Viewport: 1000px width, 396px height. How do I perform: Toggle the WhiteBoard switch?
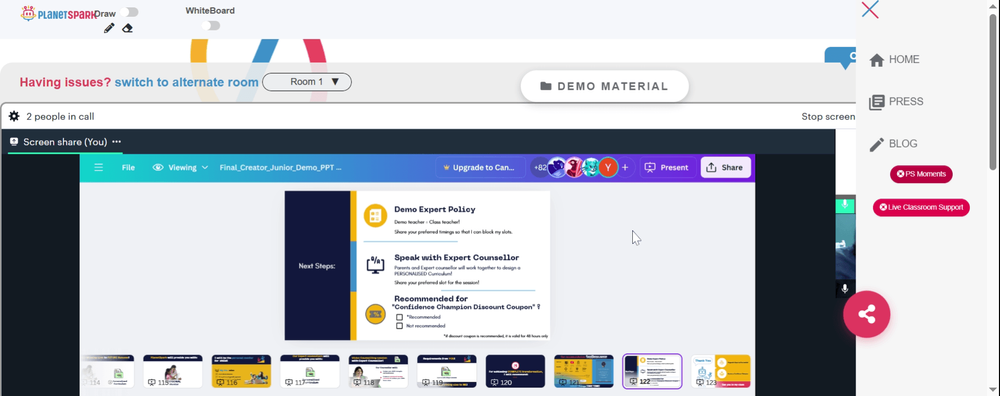pyautogui.click(x=210, y=26)
